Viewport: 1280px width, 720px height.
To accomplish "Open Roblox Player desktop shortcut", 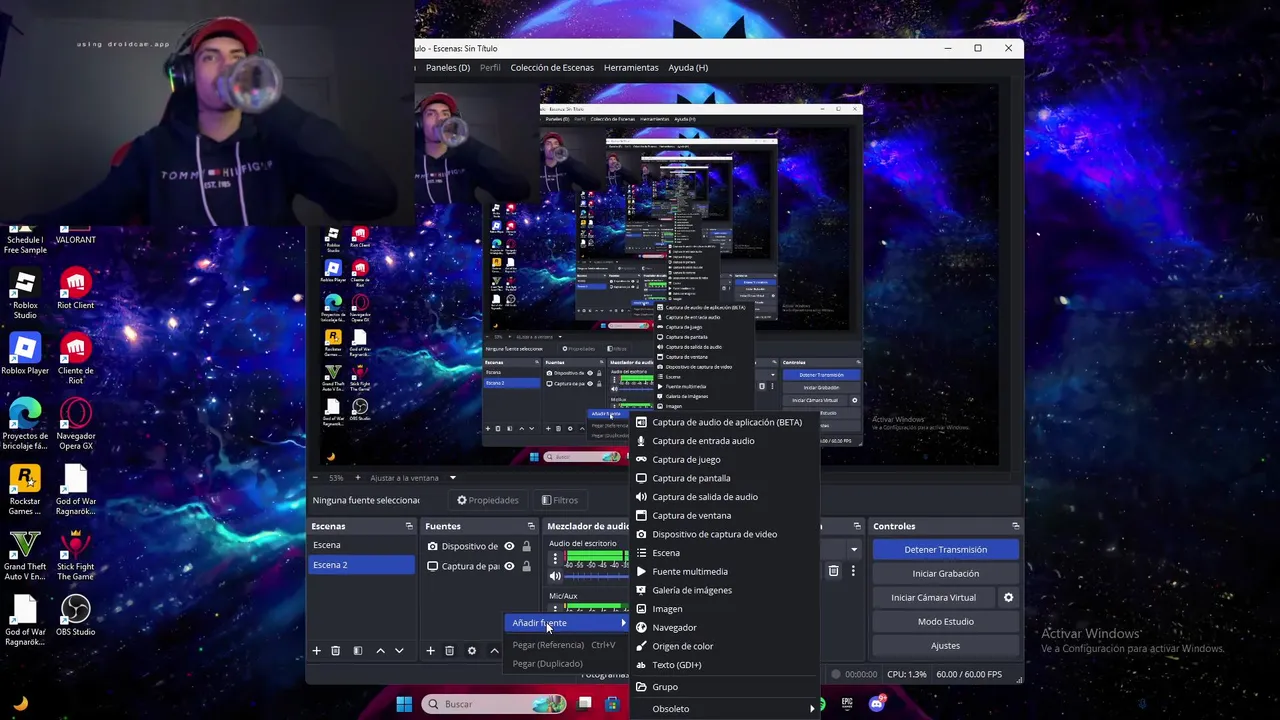I will click(x=25, y=354).
